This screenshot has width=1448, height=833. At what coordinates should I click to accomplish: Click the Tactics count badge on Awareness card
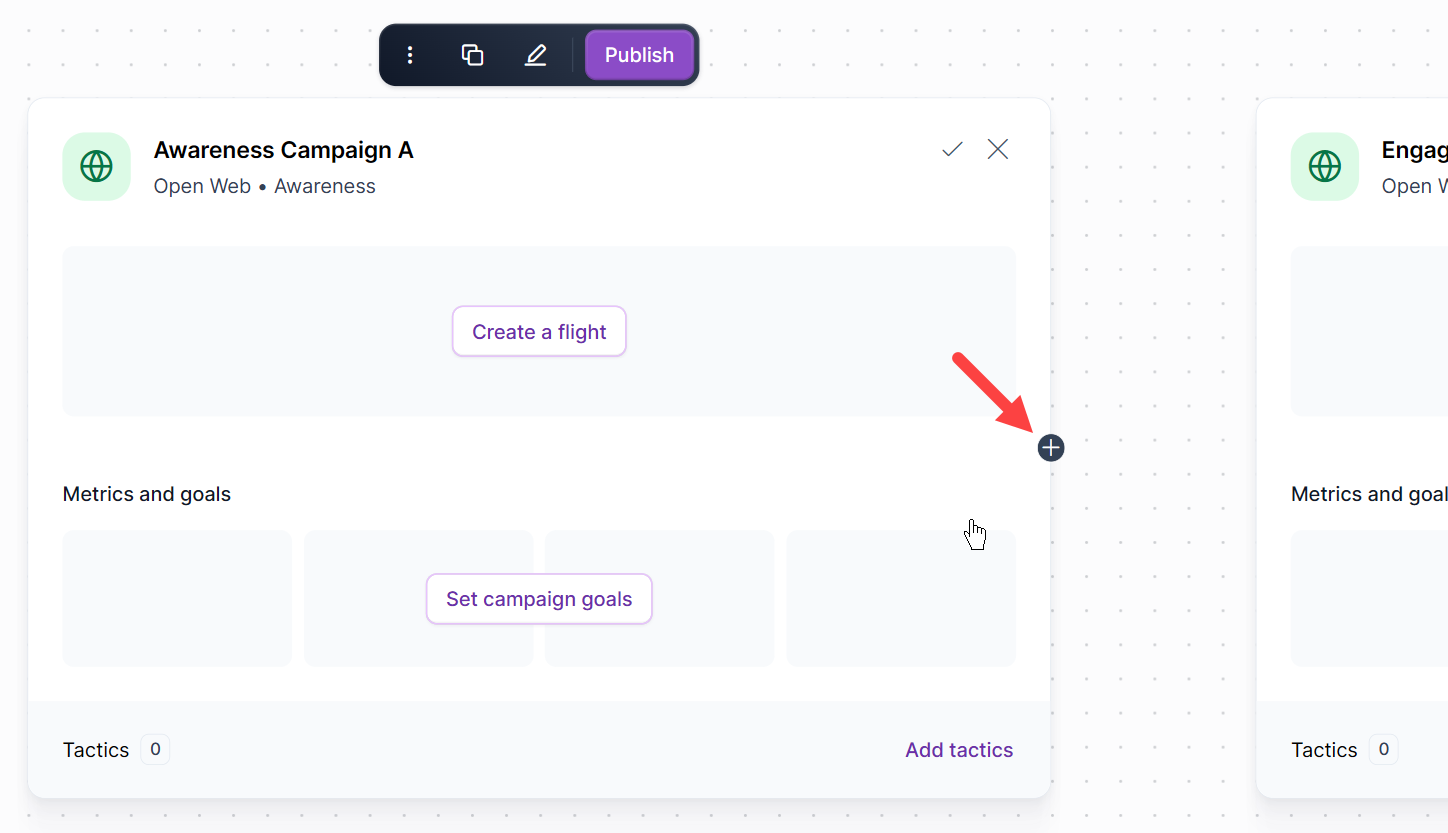pos(155,749)
